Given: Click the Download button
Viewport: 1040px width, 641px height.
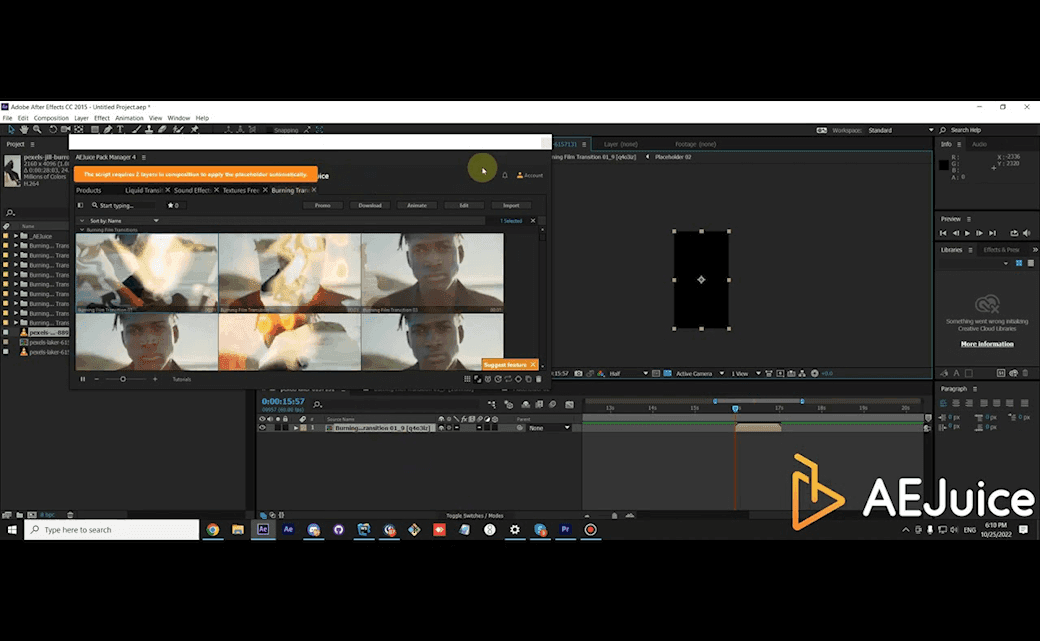Looking at the screenshot, I should click(369, 206).
